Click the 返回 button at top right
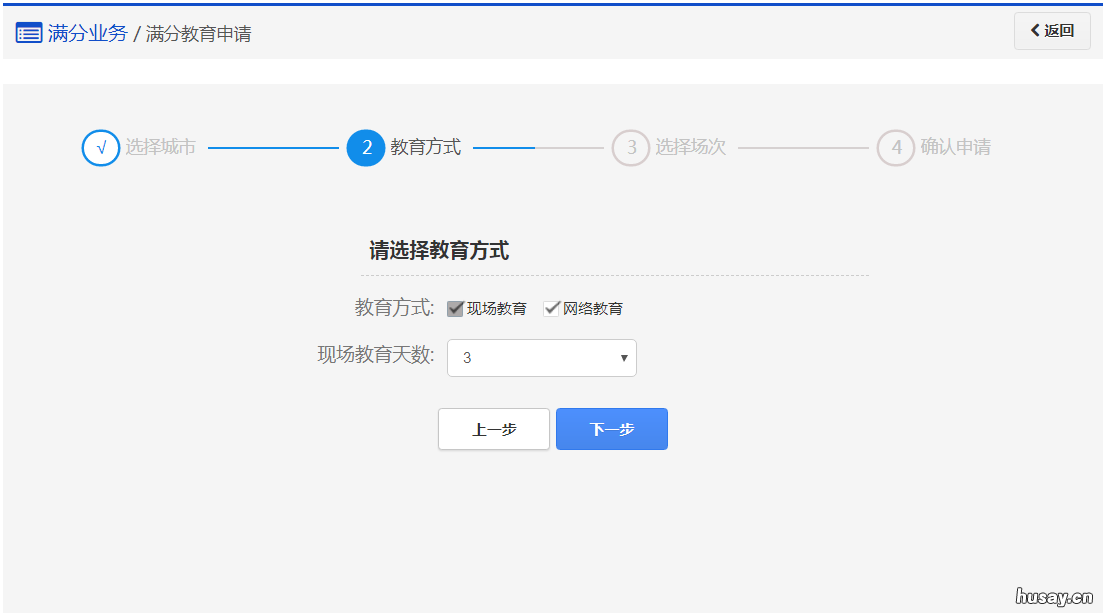1108x614 pixels. point(1051,31)
